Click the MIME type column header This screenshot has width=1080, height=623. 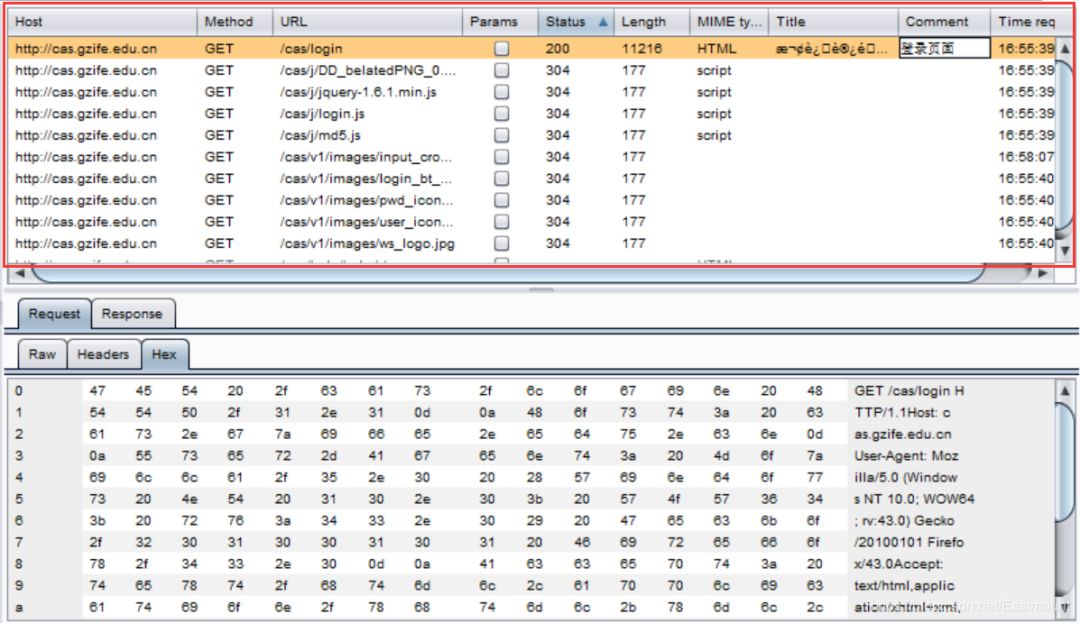point(728,22)
